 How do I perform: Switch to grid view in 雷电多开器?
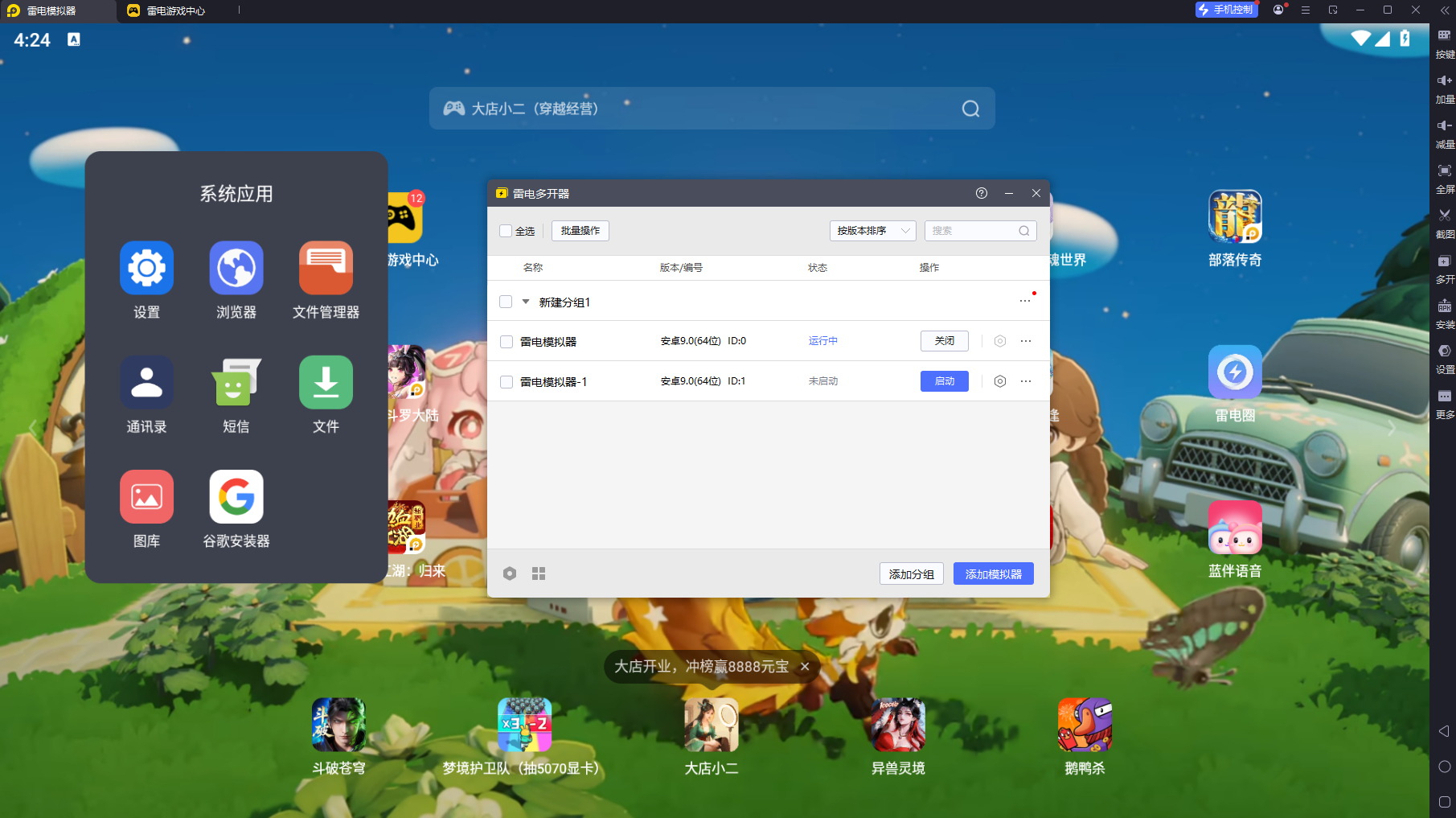[539, 573]
